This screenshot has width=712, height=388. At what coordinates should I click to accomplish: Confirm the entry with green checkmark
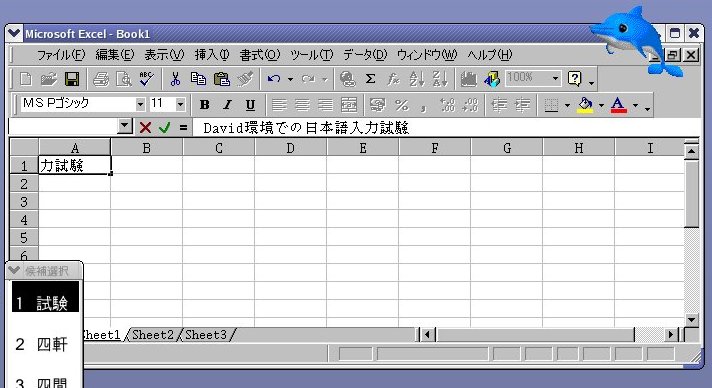click(164, 128)
